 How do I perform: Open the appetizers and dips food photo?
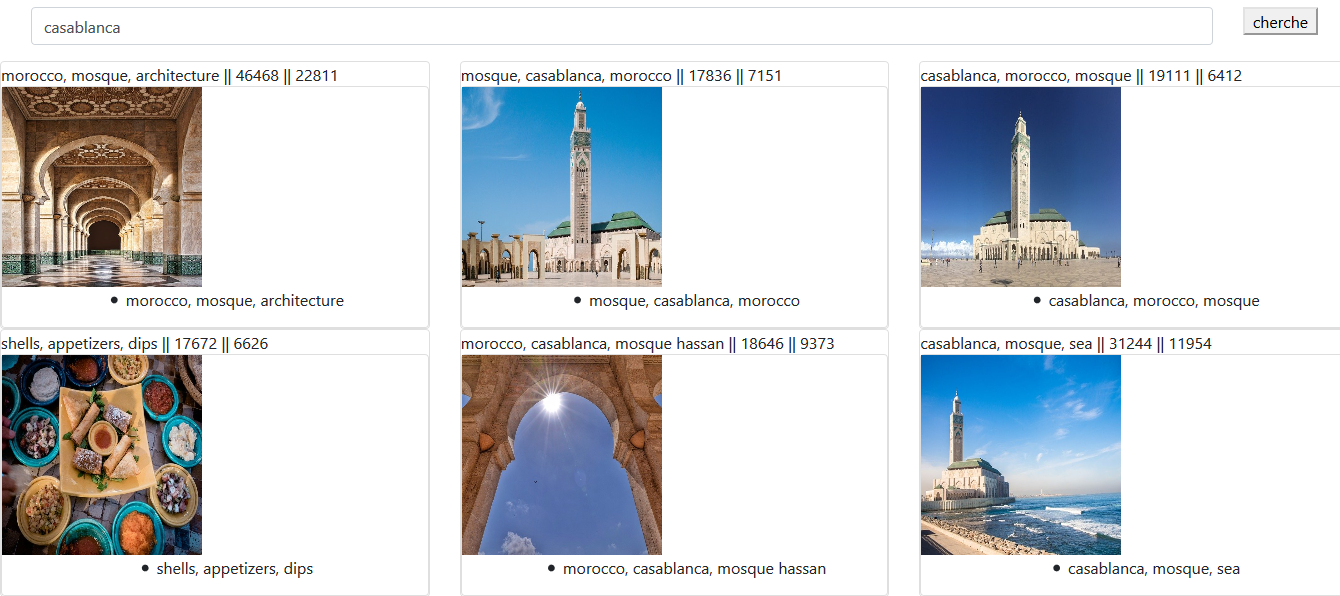(101, 455)
